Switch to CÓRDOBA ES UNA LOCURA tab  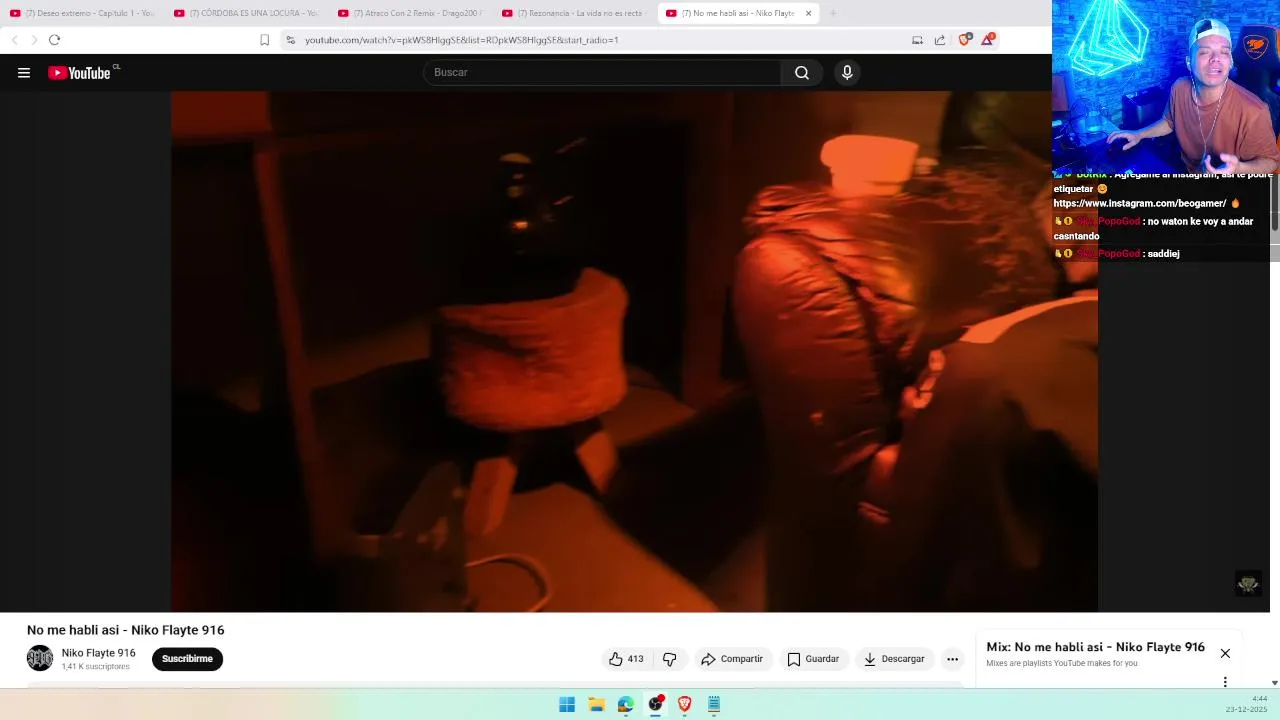pos(246,13)
